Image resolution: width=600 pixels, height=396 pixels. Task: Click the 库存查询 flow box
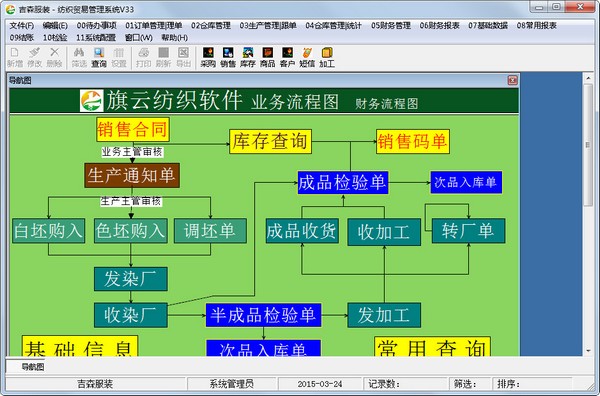(270, 142)
